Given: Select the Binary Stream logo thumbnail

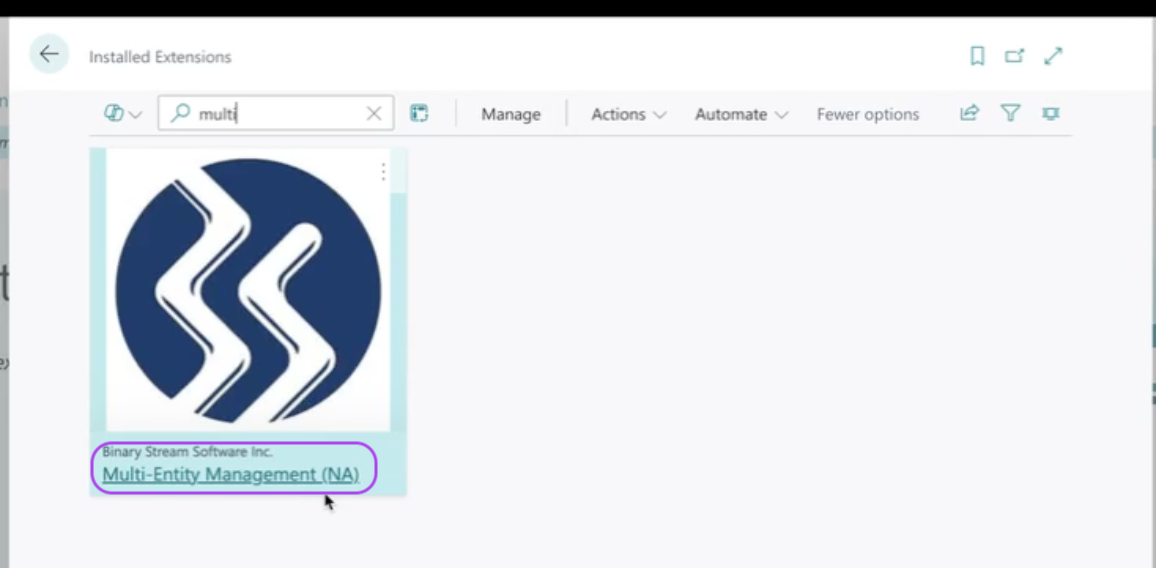Looking at the screenshot, I should coord(248,290).
